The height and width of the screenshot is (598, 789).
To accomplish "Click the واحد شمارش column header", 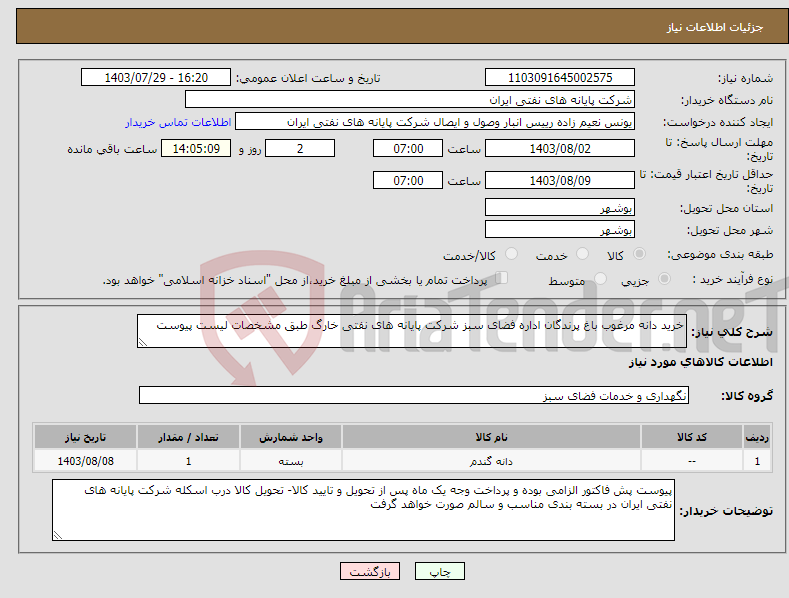I will (291, 437).
